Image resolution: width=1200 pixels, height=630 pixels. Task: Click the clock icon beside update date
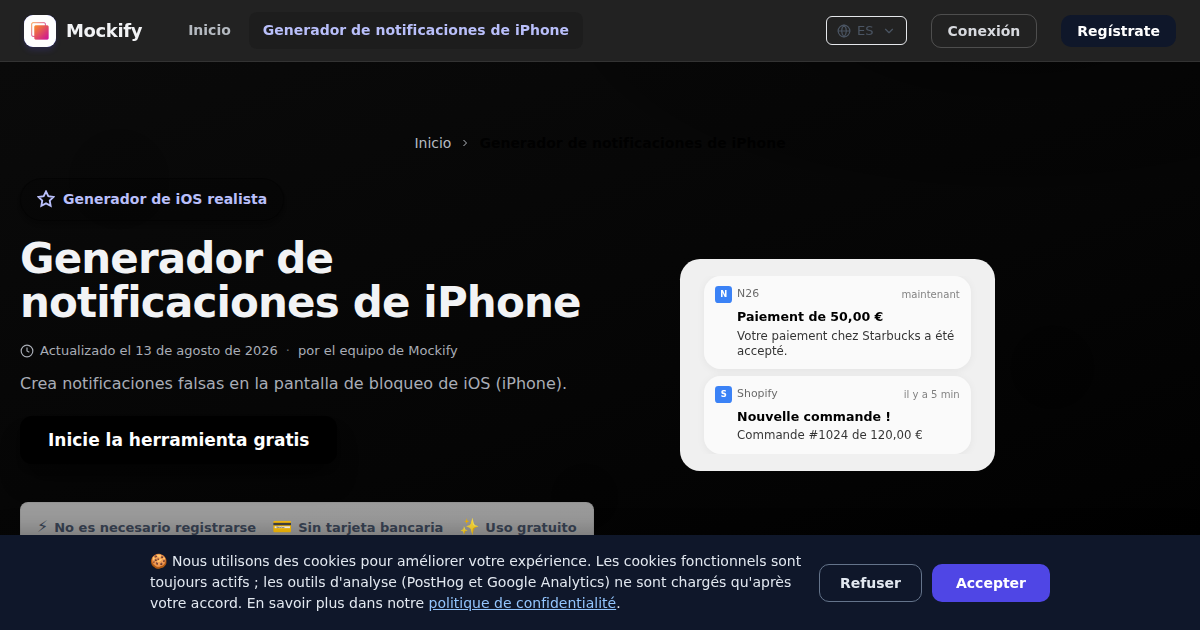point(27,351)
